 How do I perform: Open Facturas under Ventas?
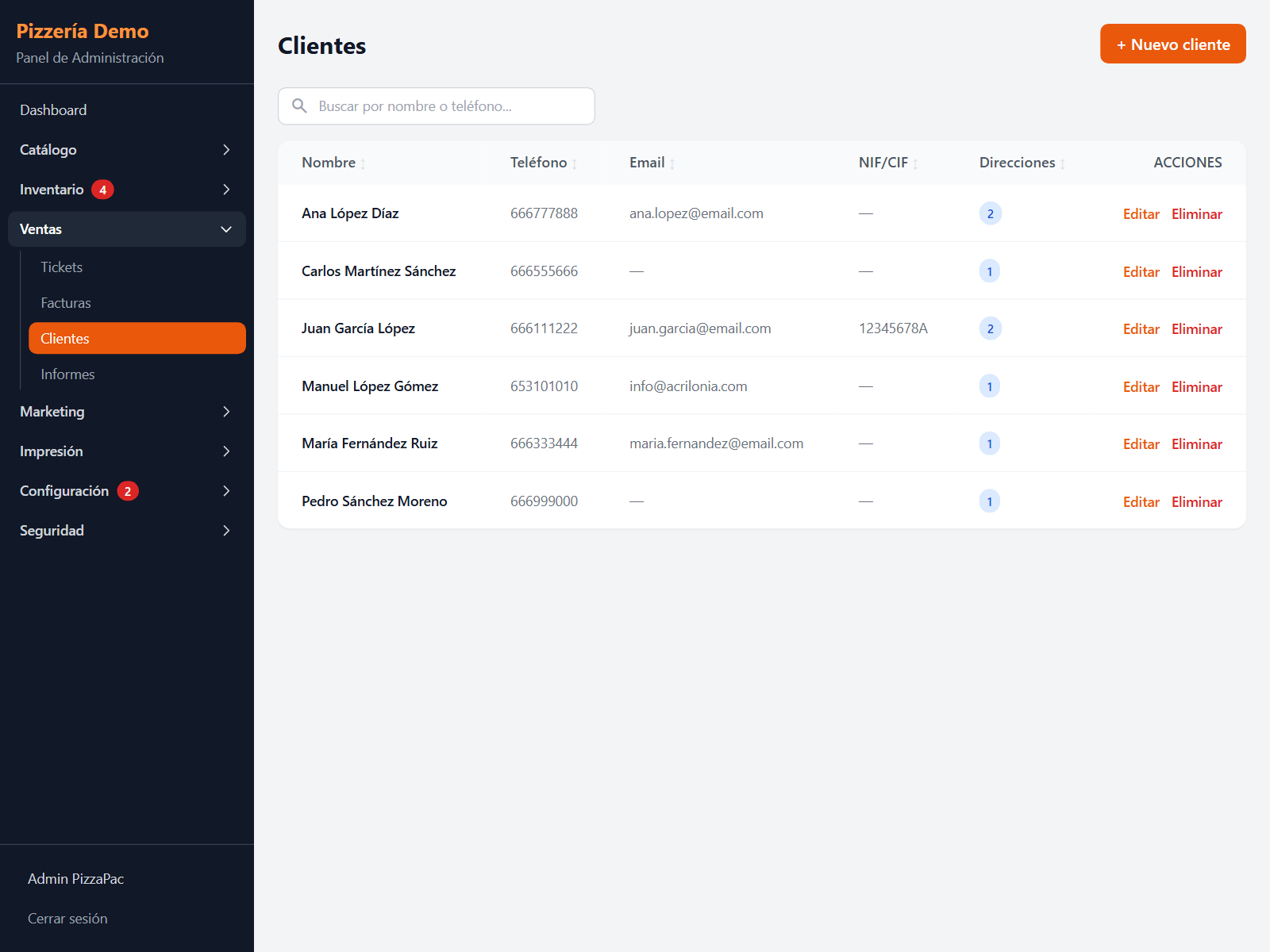(x=137, y=303)
